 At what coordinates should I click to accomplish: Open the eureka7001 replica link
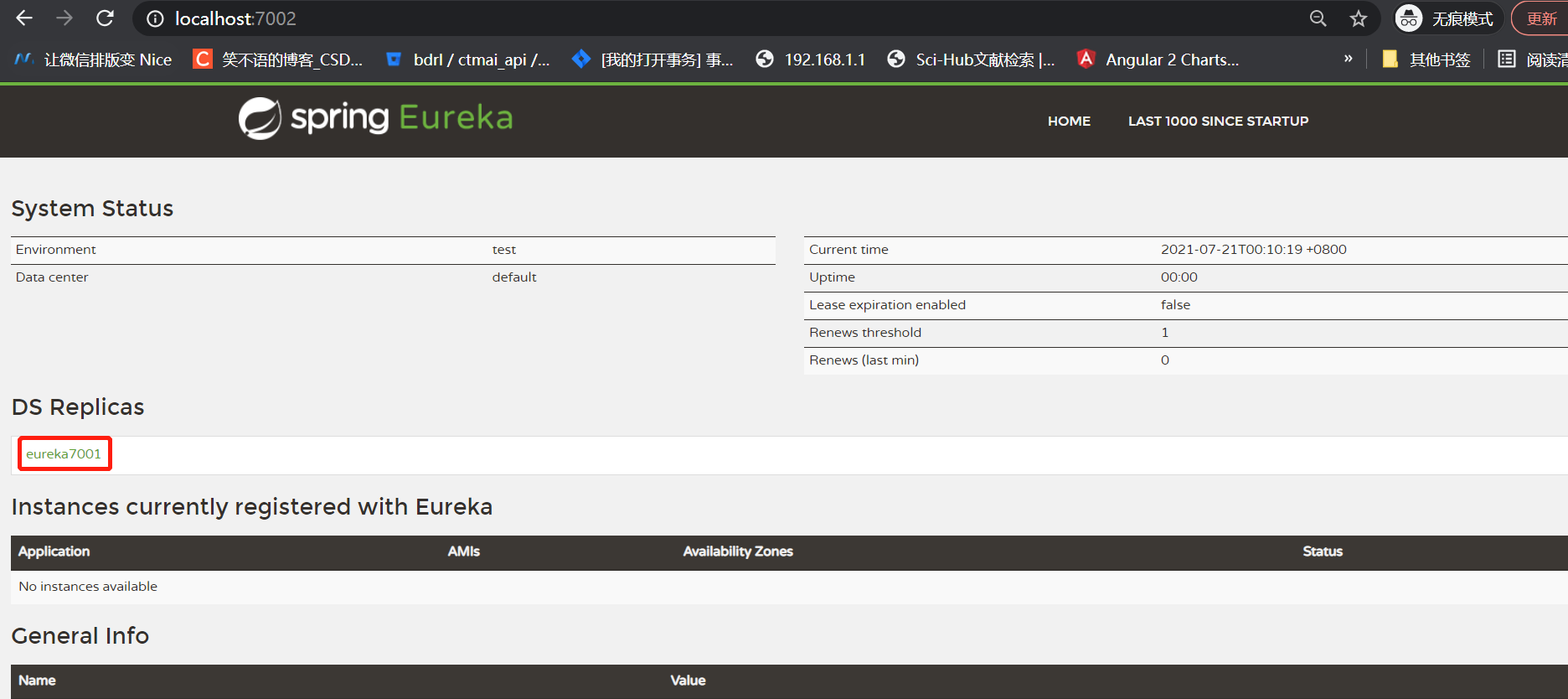click(x=64, y=453)
